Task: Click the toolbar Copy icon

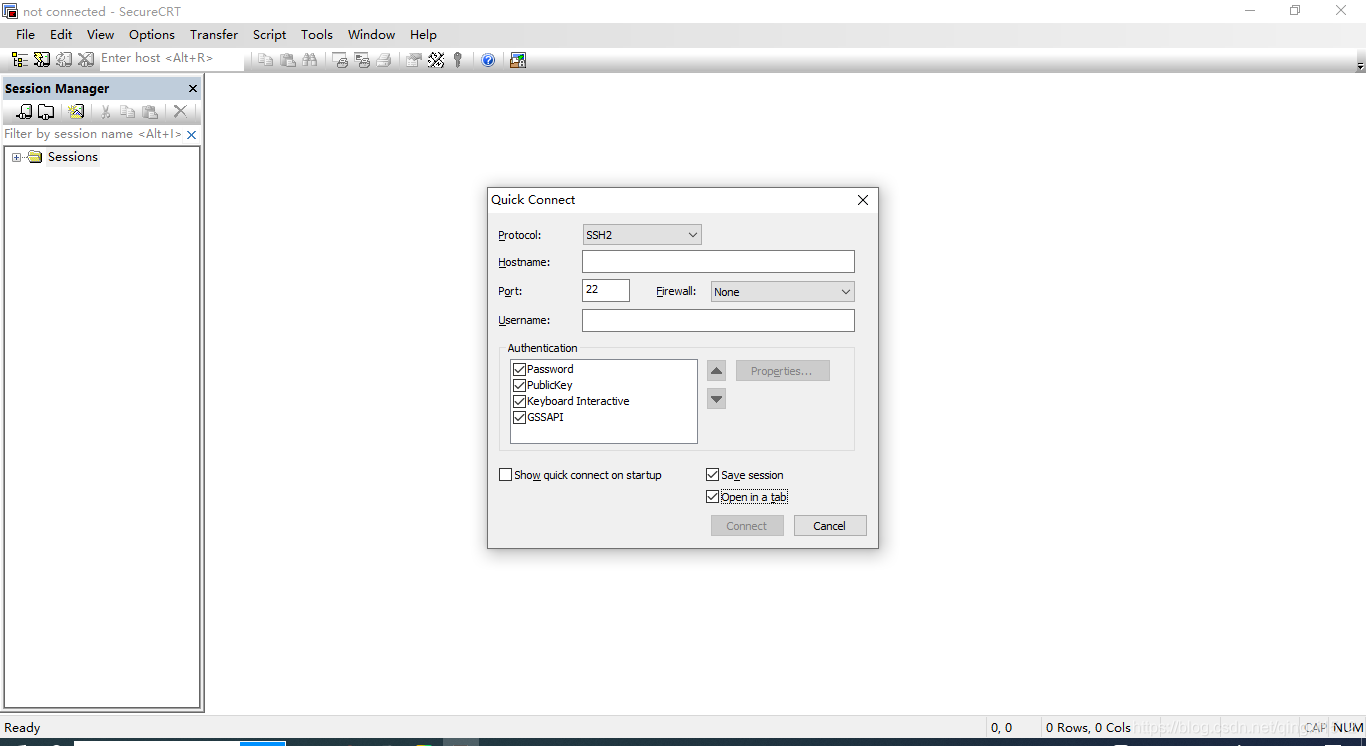Action: pyautogui.click(x=265, y=60)
